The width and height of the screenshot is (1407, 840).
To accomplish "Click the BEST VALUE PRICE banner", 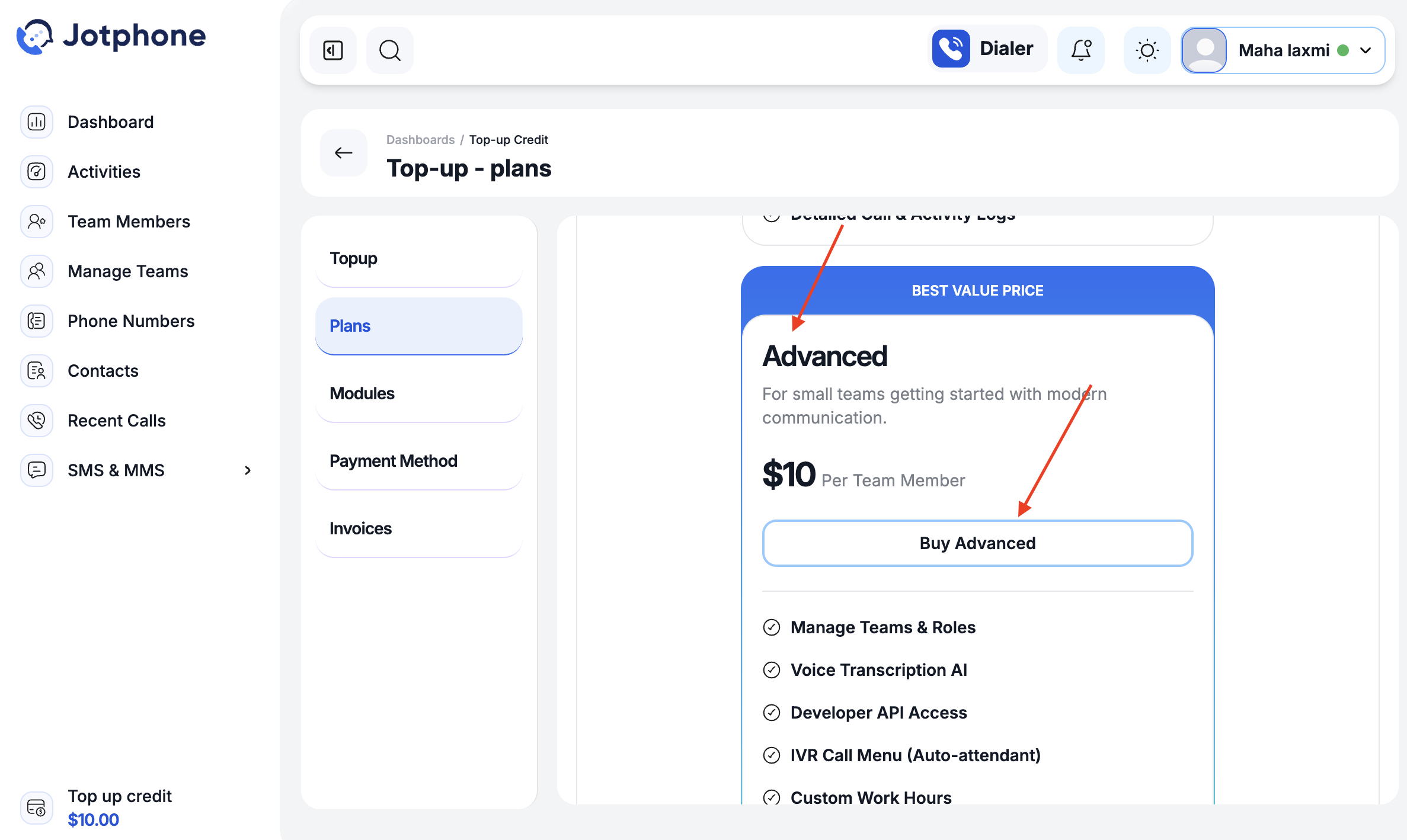I will click(x=978, y=290).
